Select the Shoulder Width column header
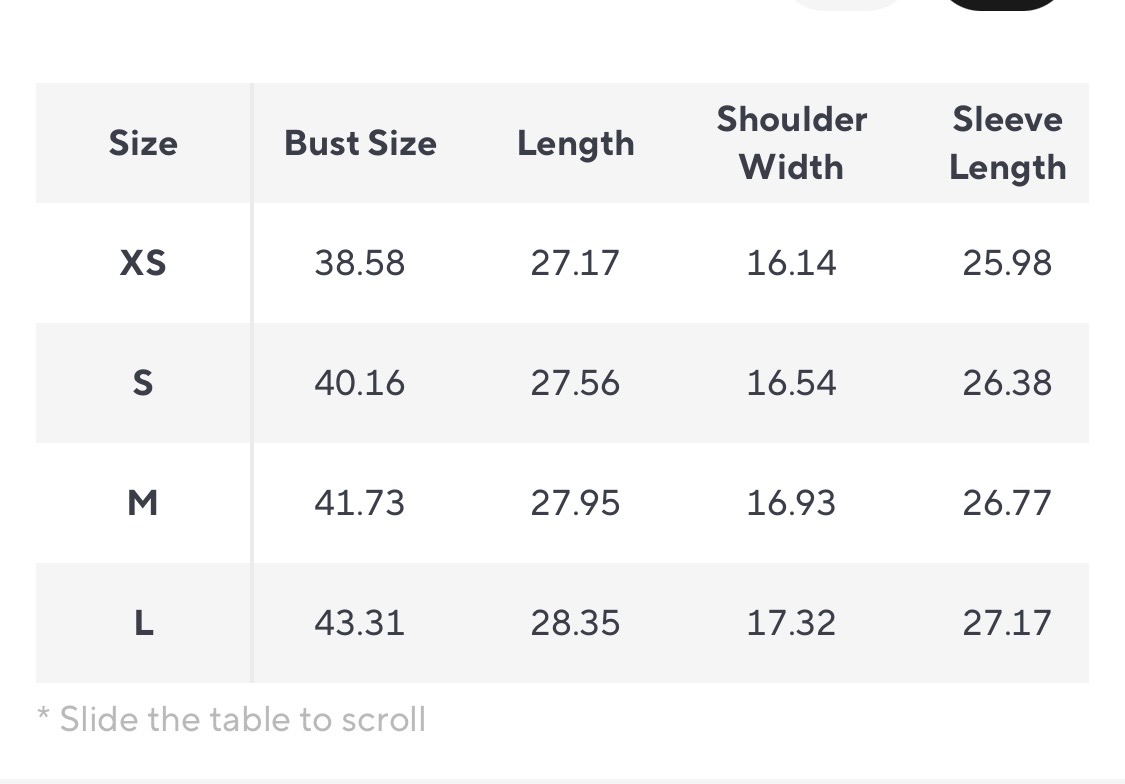 tap(791, 143)
